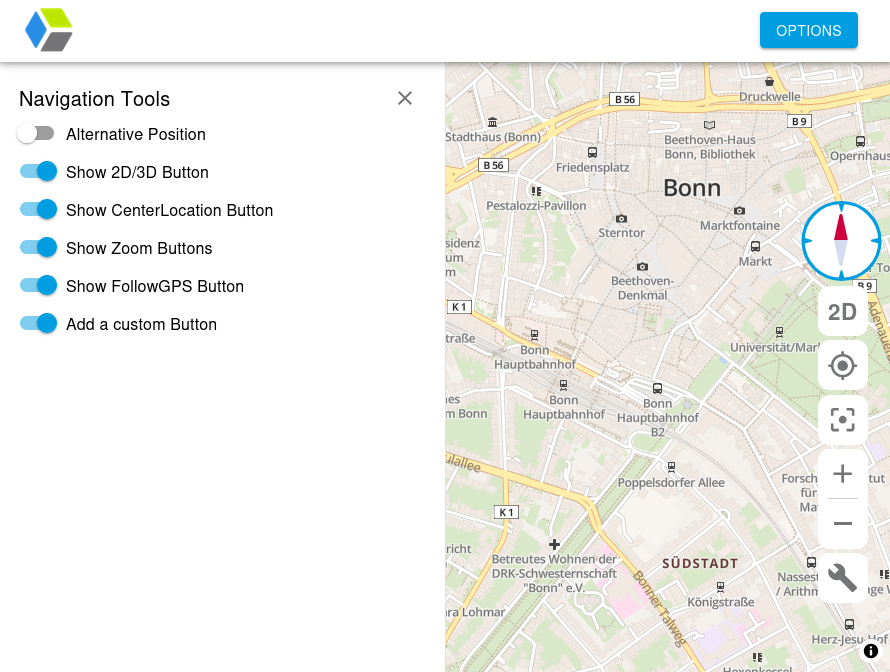This screenshot has height=672, width=890.
Task: Click the Bonn city label on the map
Action: click(692, 188)
